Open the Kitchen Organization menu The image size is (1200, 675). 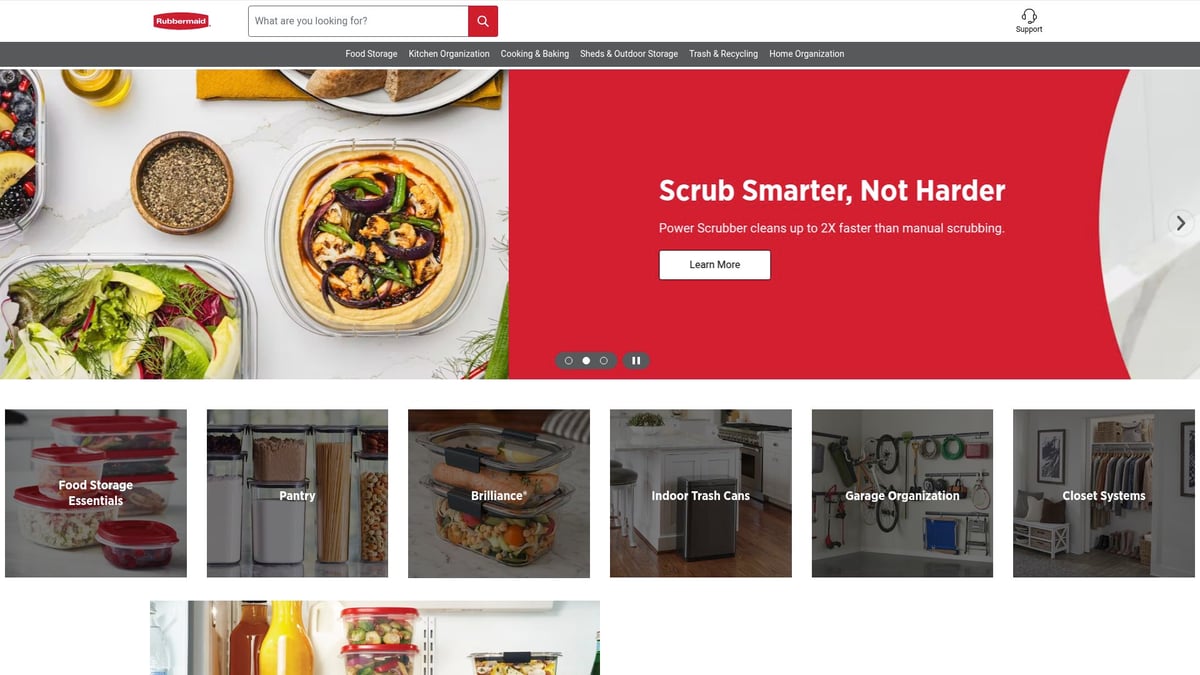click(449, 54)
